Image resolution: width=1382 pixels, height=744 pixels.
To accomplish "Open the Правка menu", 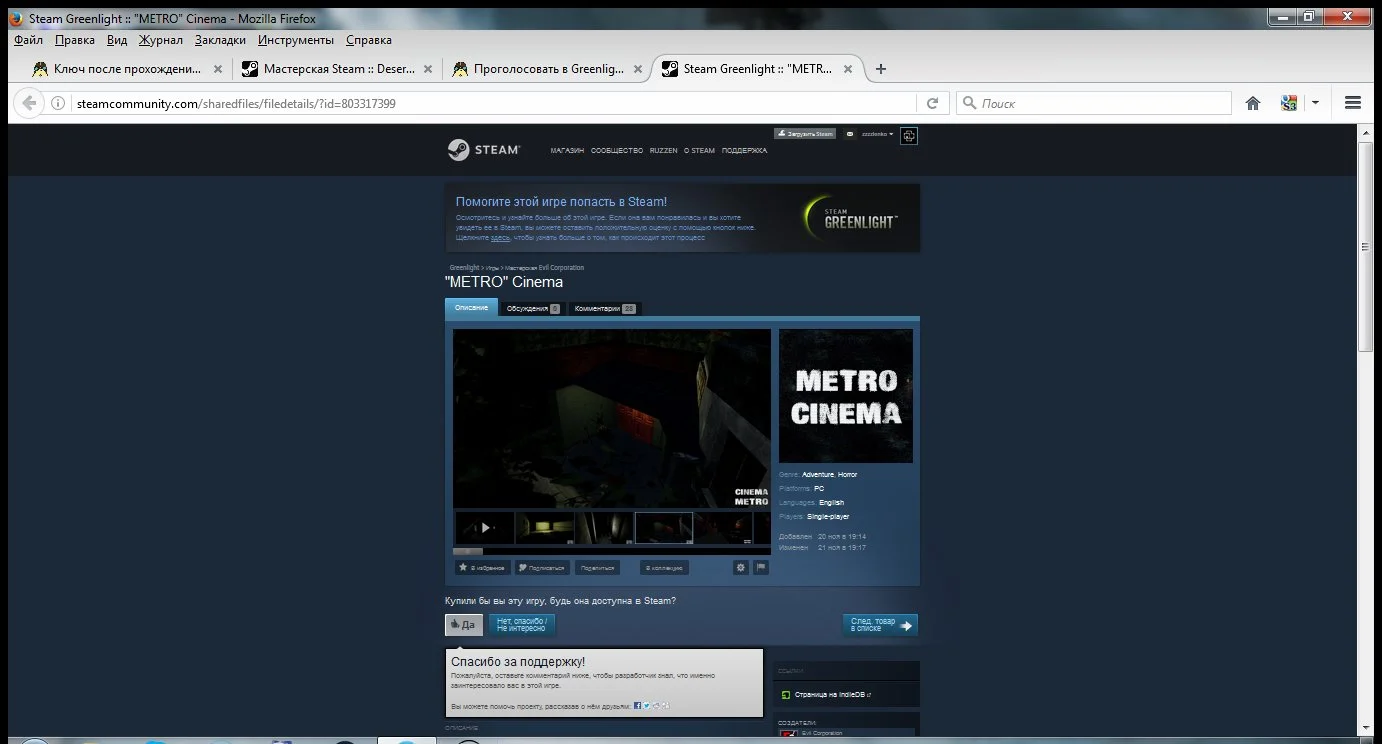I will pos(75,40).
